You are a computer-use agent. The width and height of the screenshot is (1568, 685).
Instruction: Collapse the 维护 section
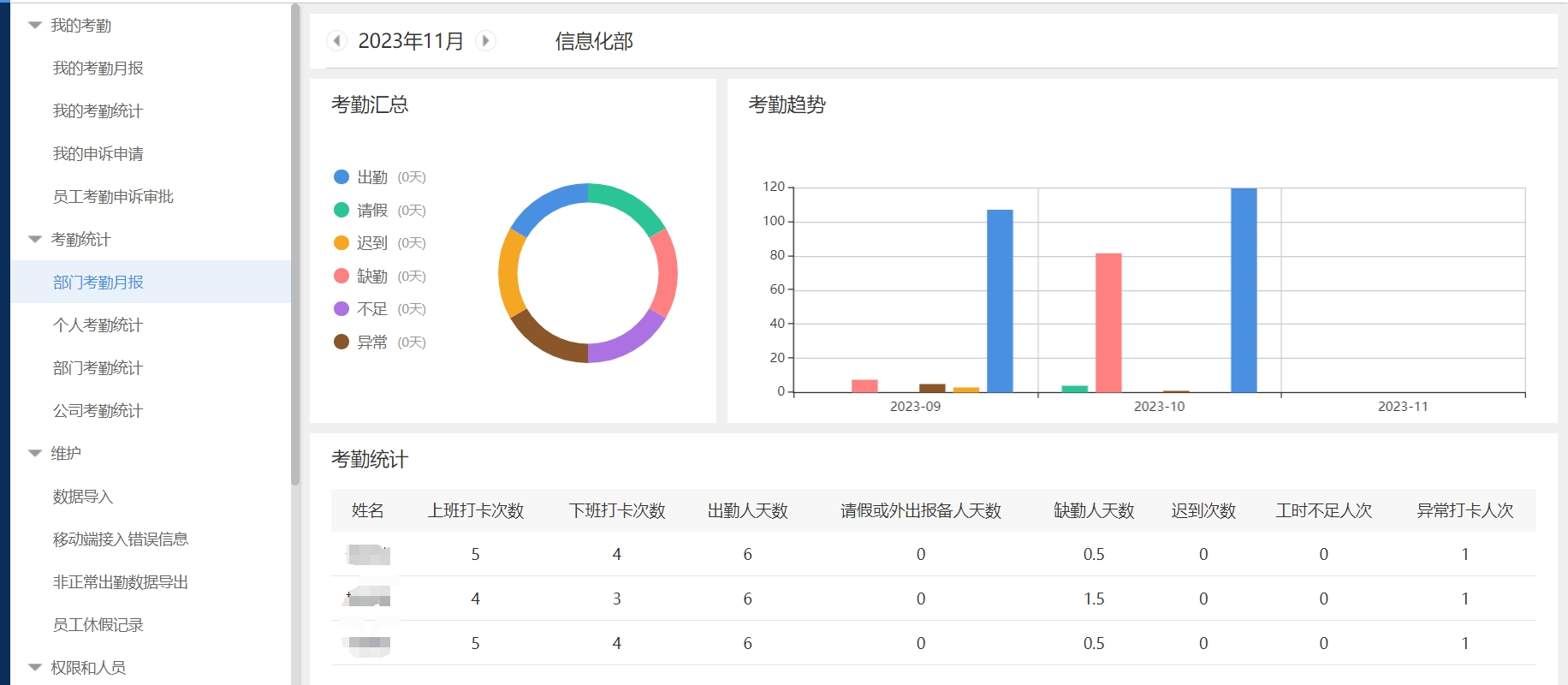click(35, 454)
